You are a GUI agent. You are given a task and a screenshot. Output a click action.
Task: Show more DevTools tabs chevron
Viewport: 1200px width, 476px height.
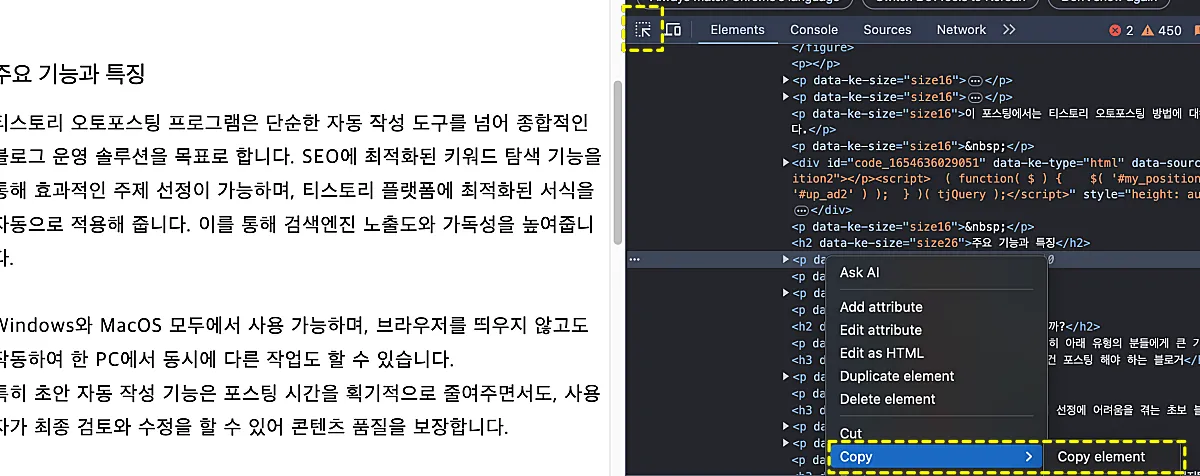click(1008, 30)
